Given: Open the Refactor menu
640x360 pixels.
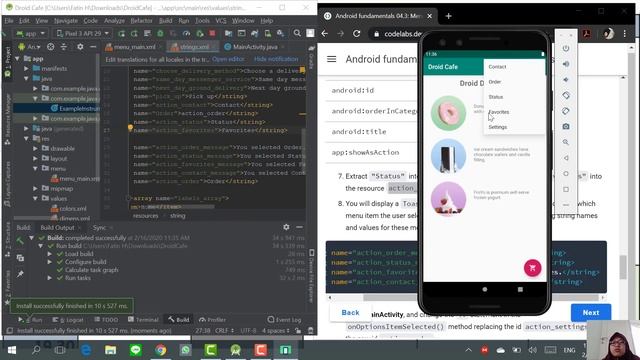Looking at the screenshot, I should pos(141,20).
